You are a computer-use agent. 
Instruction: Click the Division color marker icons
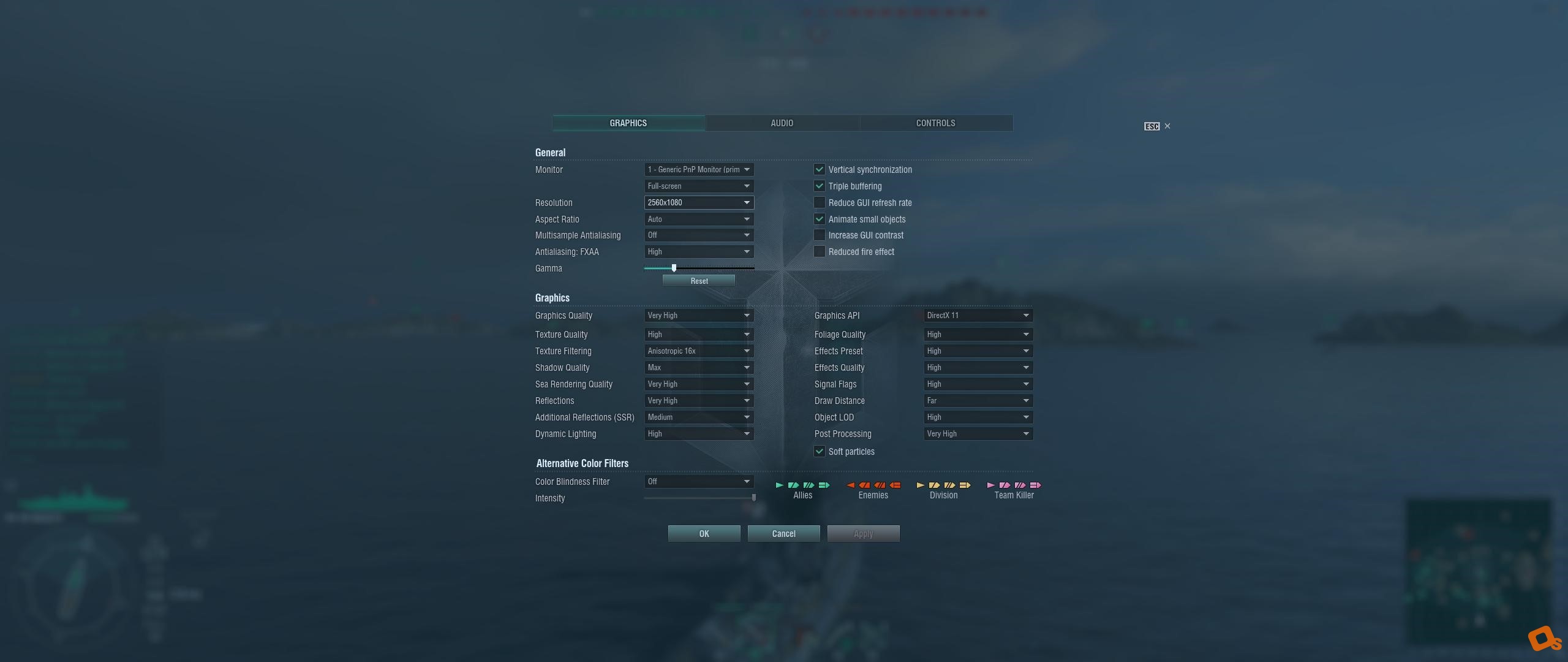[x=943, y=485]
